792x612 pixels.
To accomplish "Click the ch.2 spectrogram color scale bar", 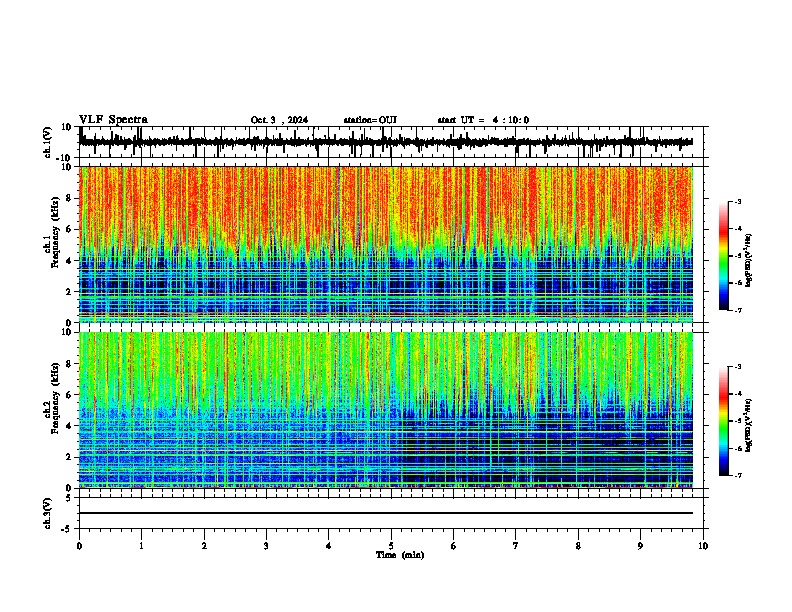I will click(x=724, y=421).
